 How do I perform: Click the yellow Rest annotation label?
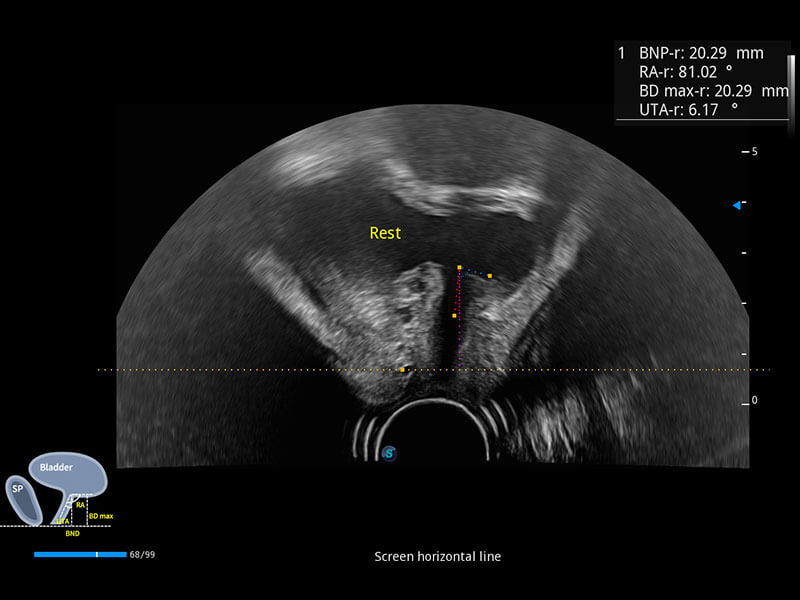[x=385, y=233]
